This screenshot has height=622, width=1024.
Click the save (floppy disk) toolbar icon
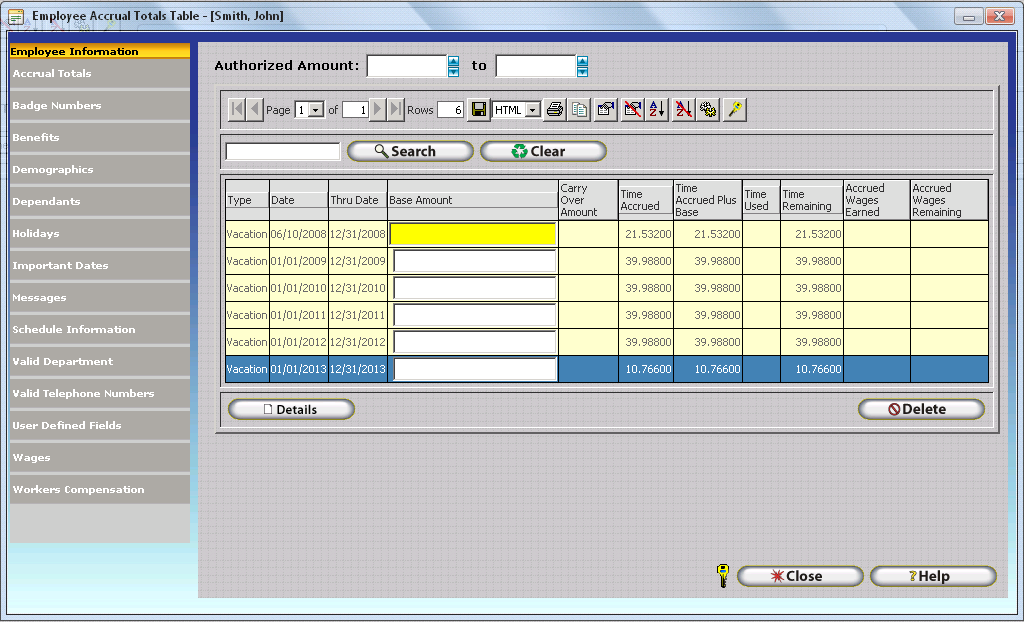[479, 110]
